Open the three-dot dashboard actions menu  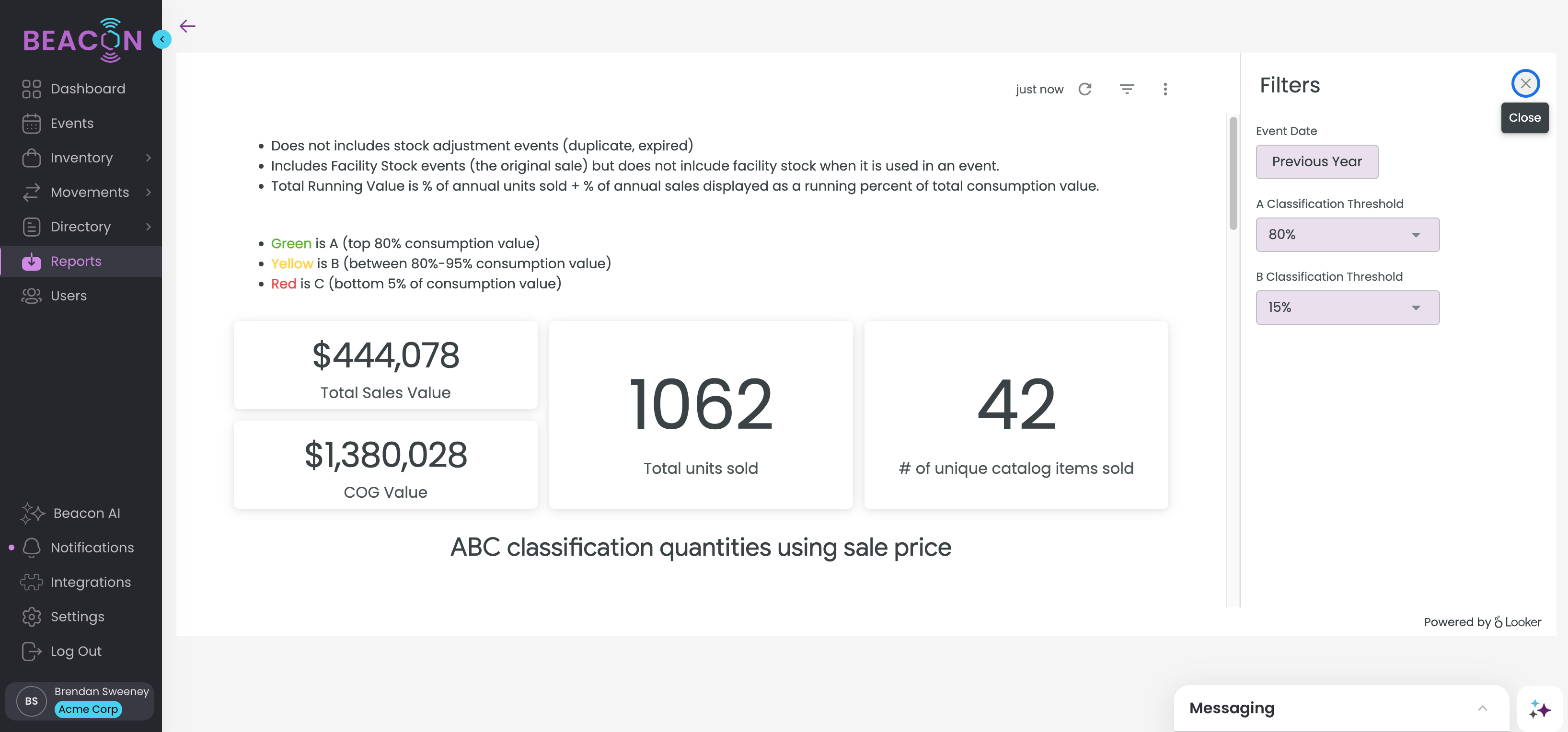click(x=1165, y=90)
